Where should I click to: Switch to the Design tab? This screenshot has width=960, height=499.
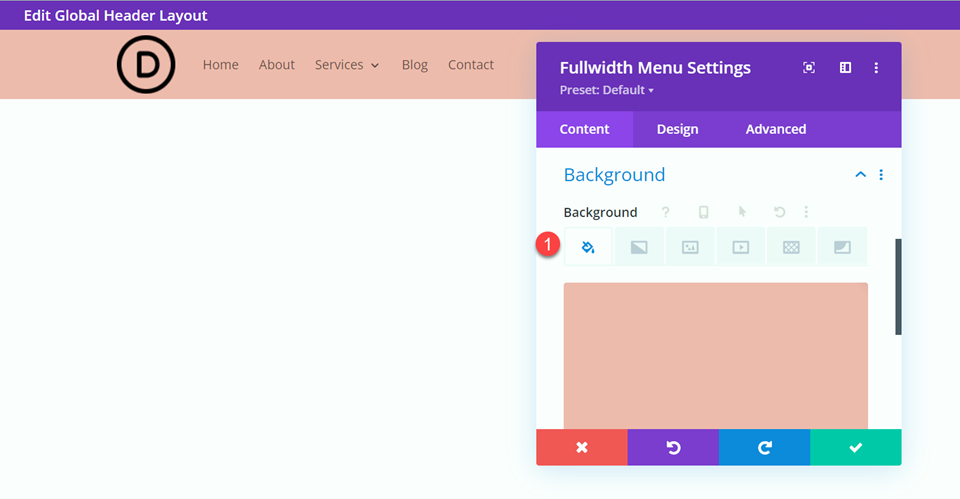pyautogui.click(x=677, y=129)
